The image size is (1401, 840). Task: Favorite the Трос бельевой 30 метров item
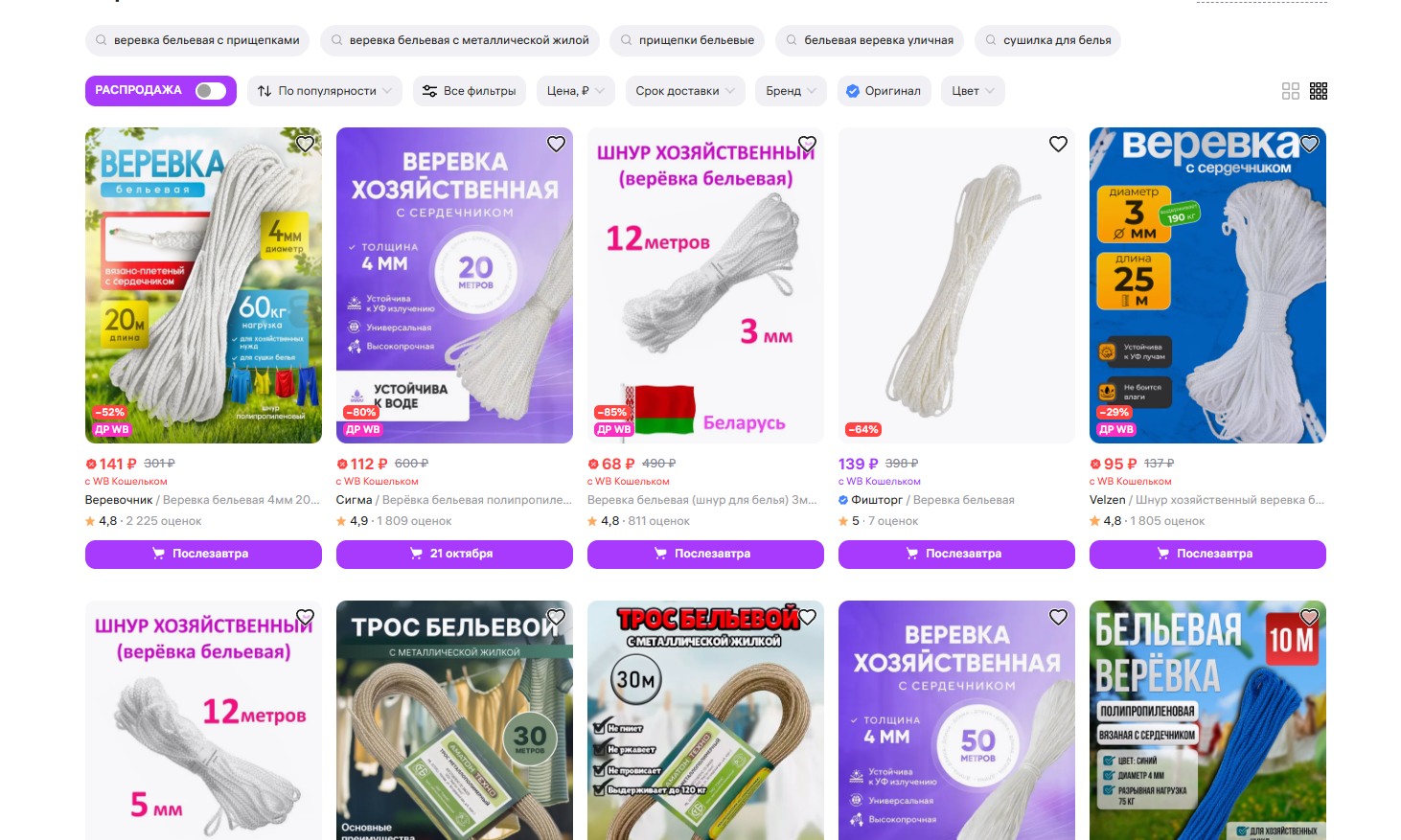point(556,617)
